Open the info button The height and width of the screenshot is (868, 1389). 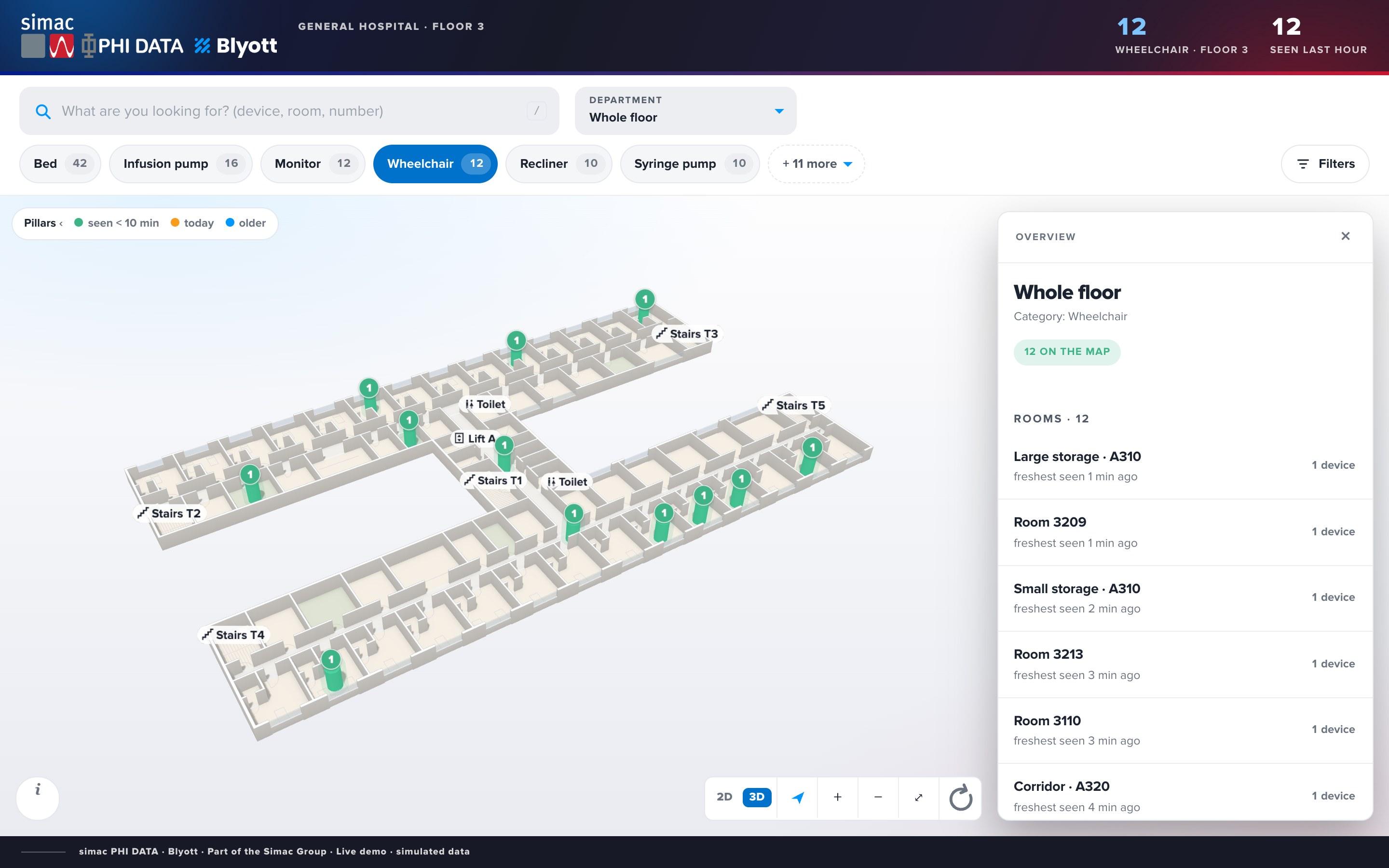[x=38, y=798]
